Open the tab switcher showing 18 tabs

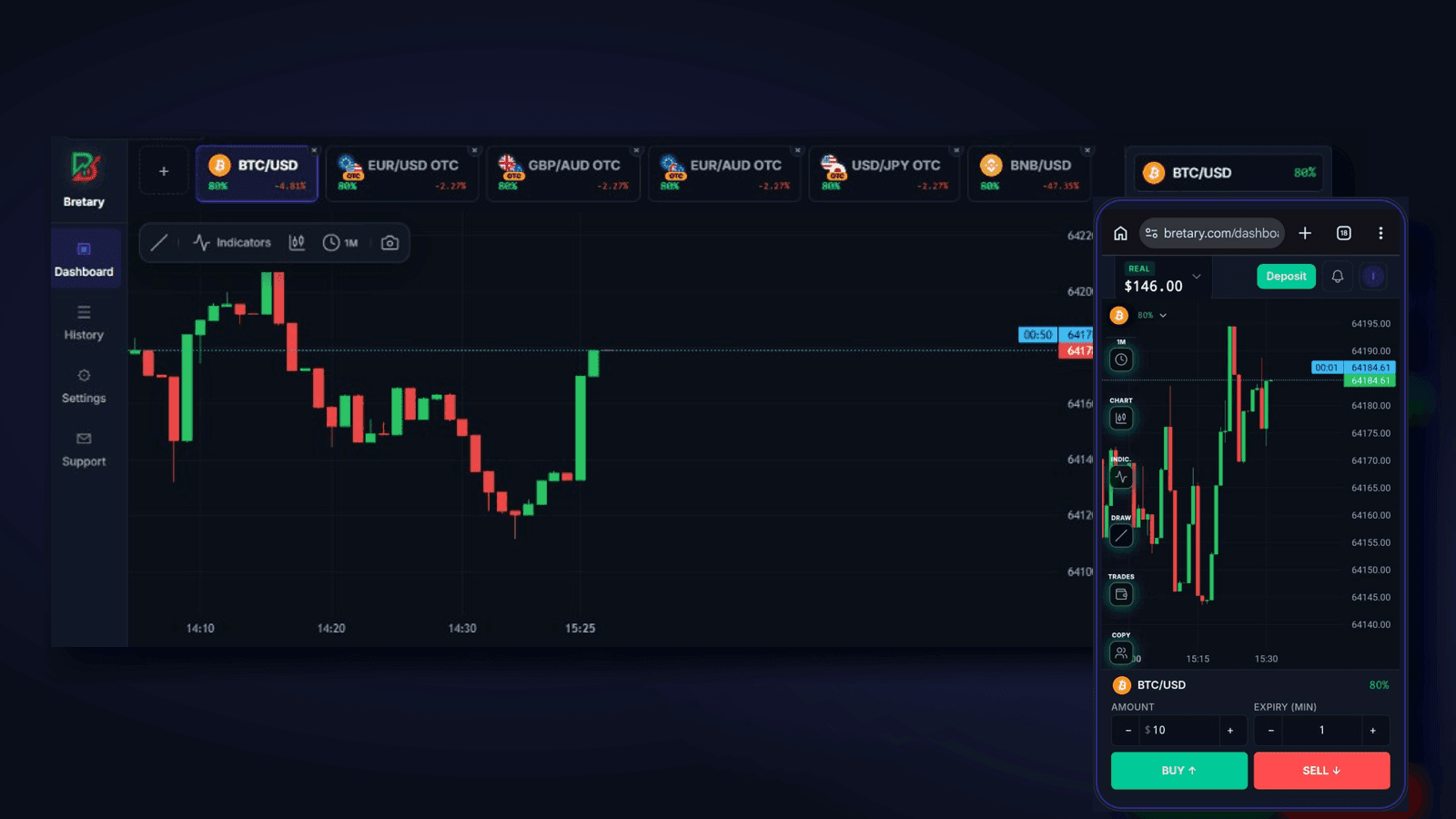point(1344,233)
